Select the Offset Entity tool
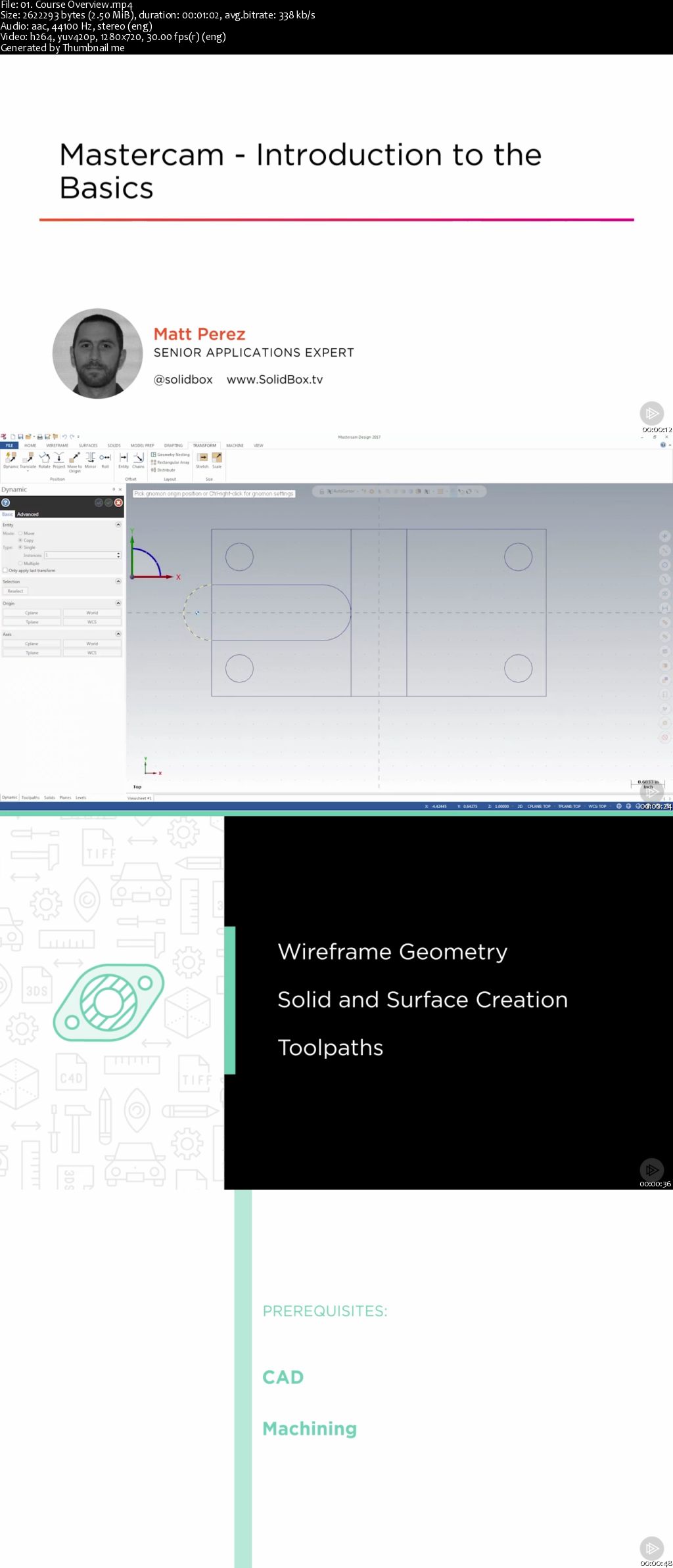673x1568 pixels. point(124,460)
